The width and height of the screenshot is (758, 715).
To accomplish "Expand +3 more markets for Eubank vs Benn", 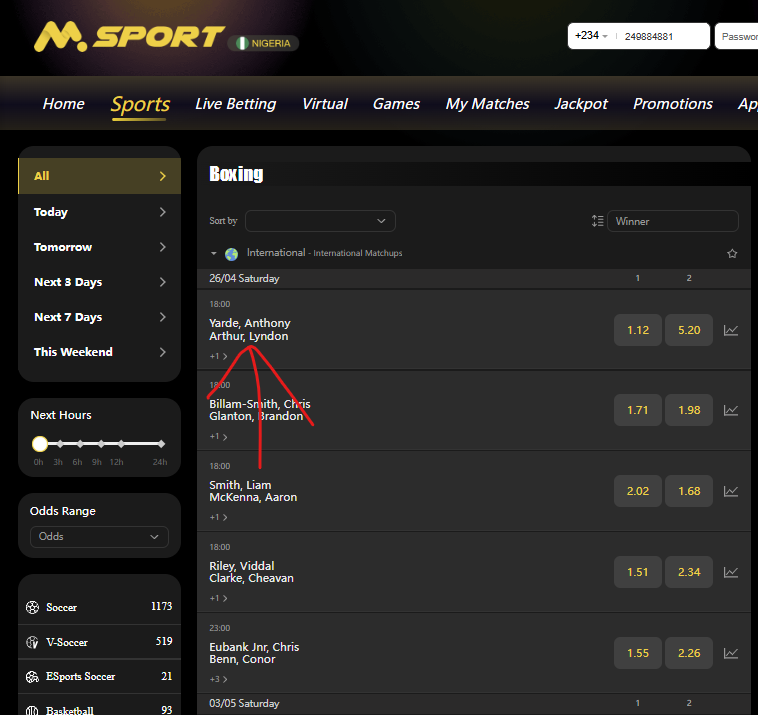I will 218,679.
